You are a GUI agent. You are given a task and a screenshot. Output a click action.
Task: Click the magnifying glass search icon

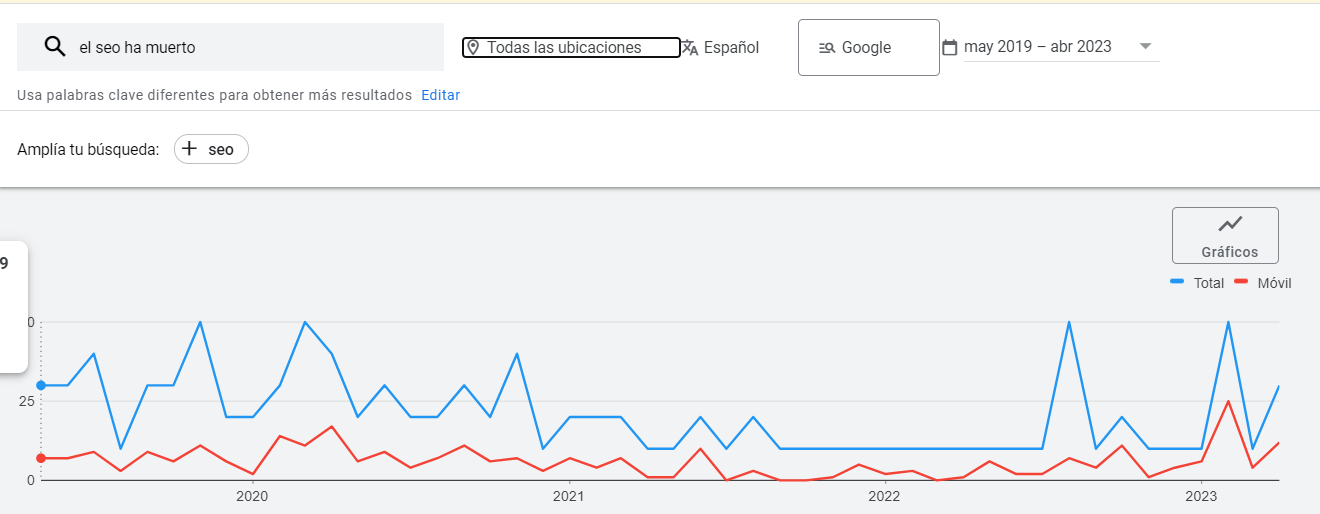click(x=54, y=47)
